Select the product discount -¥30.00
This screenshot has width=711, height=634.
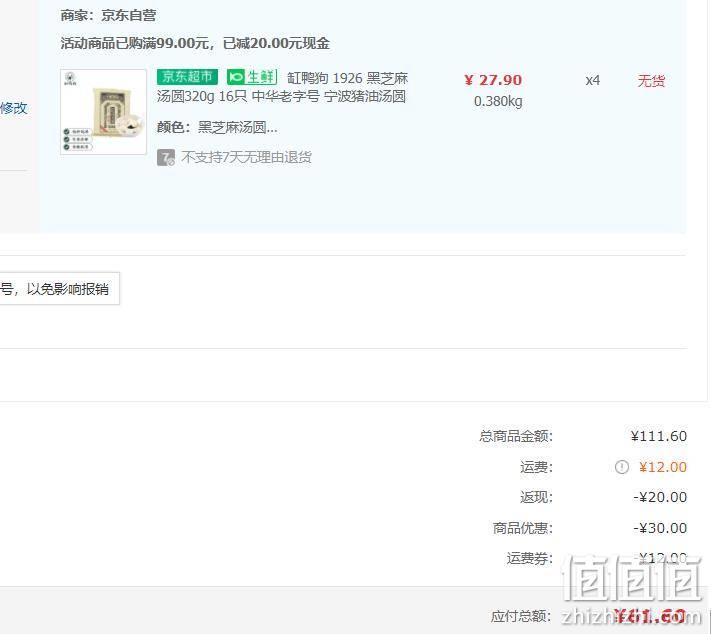660,528
